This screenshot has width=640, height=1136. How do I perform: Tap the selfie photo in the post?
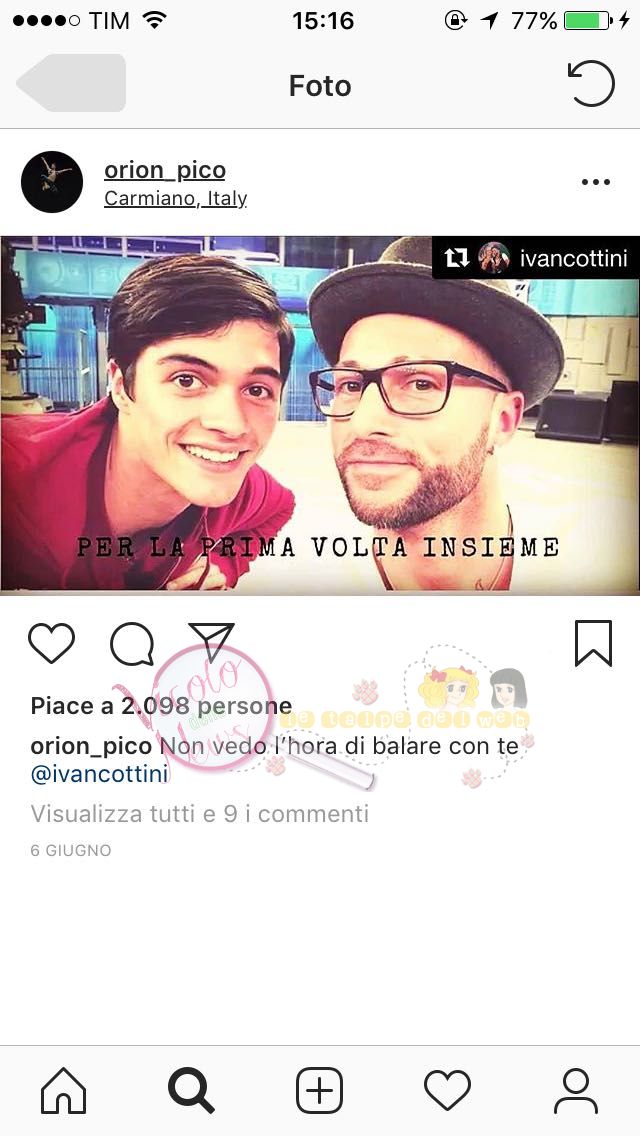pos(320,415)
